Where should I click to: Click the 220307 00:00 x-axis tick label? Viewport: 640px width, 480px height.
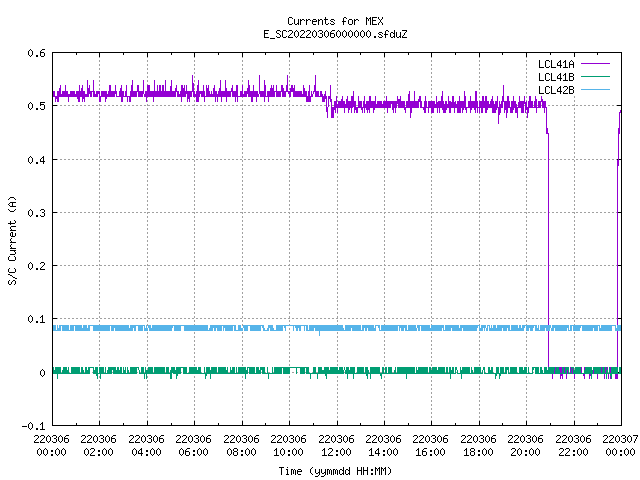pos(620,445)
